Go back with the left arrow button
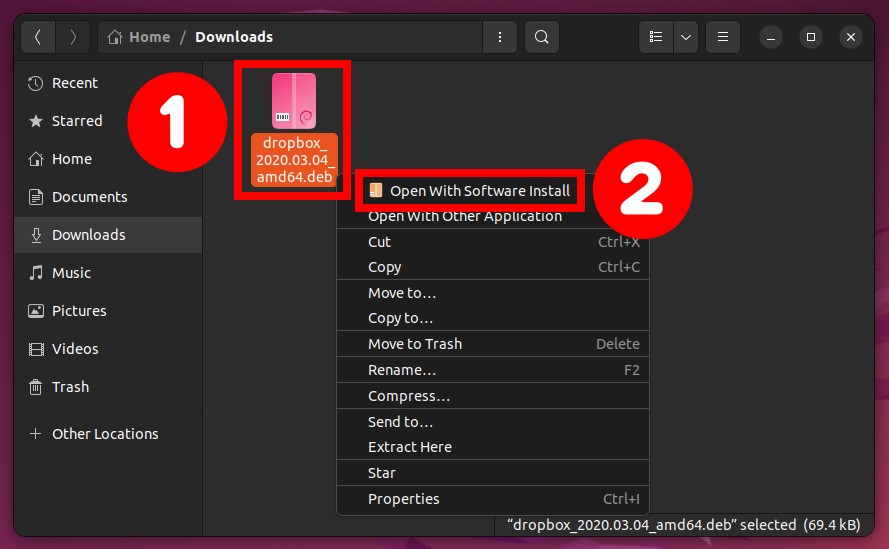Image resolution: width=889 pixels, height=549 pixels. pyautogui.click(x=38, y=37)
